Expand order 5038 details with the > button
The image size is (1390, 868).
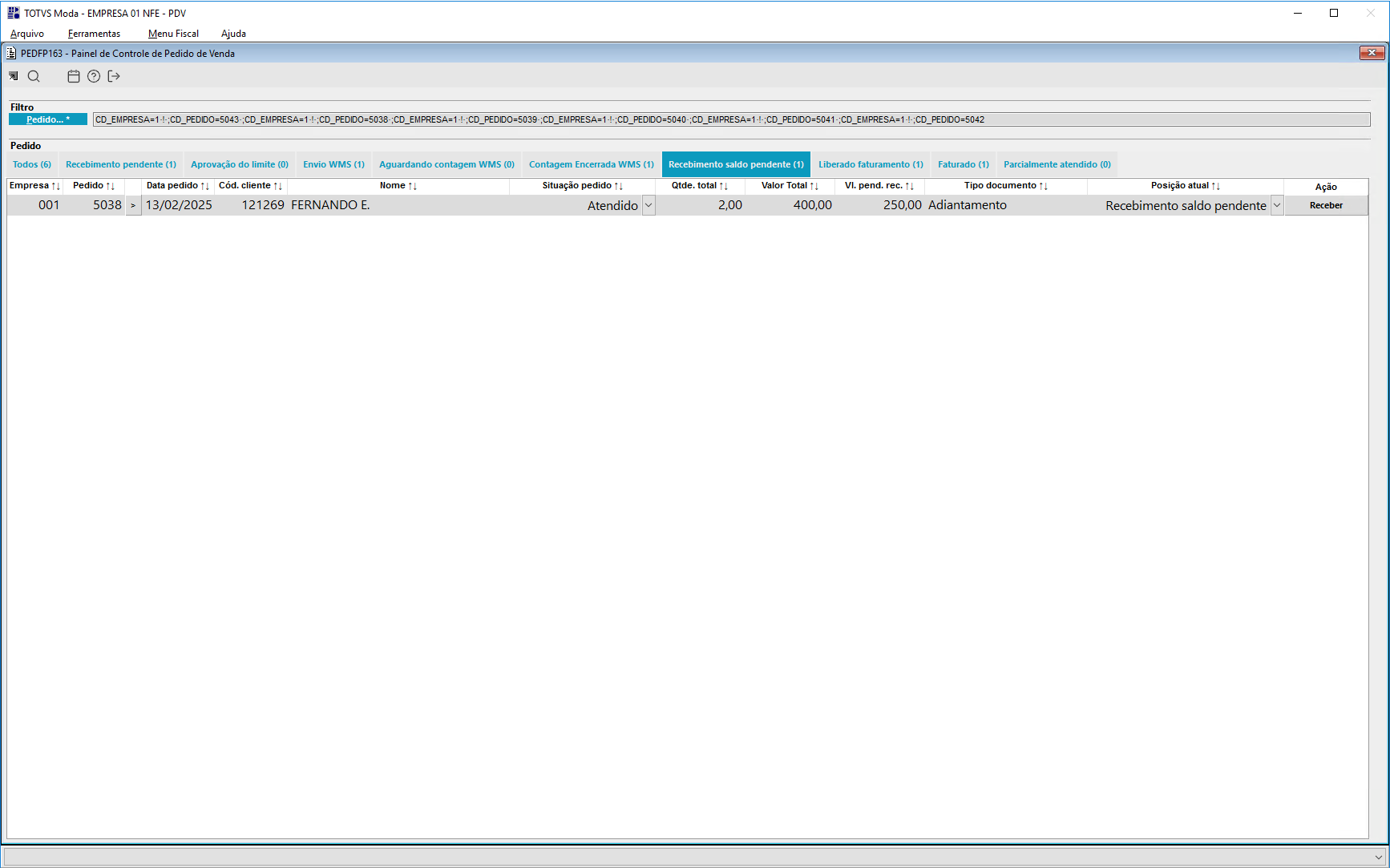click(133, 206)
